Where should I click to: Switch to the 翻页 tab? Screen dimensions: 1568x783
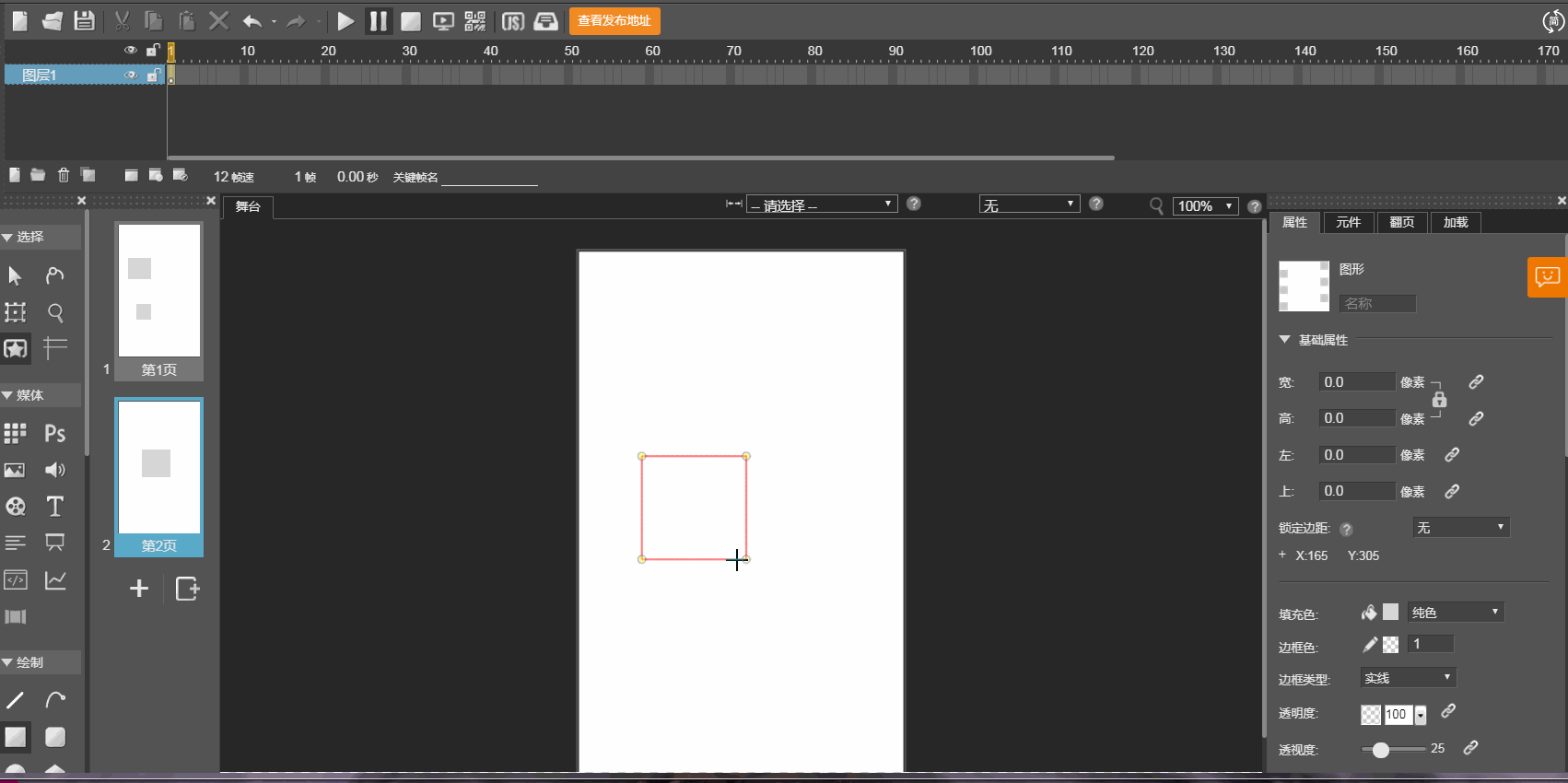[1401, 222]
